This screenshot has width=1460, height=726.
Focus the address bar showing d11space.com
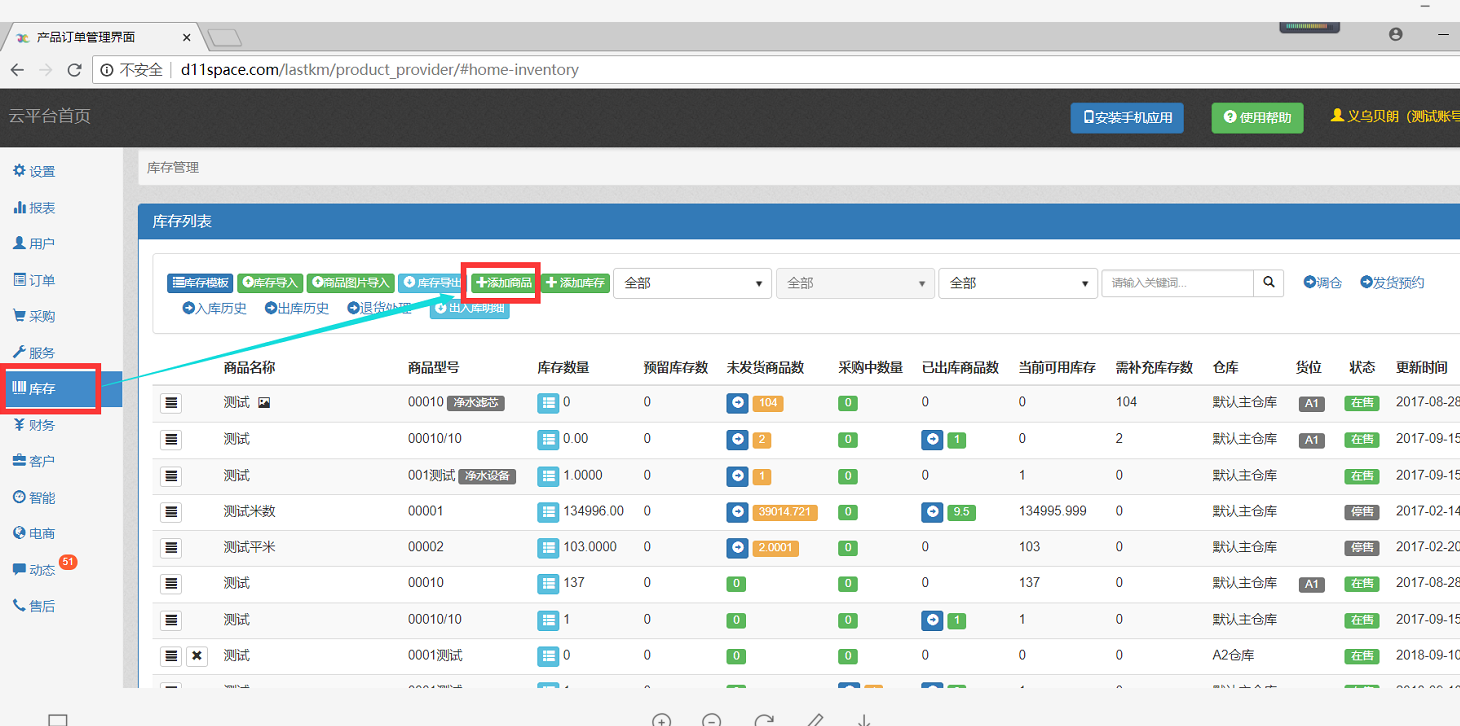pos(775,70)
